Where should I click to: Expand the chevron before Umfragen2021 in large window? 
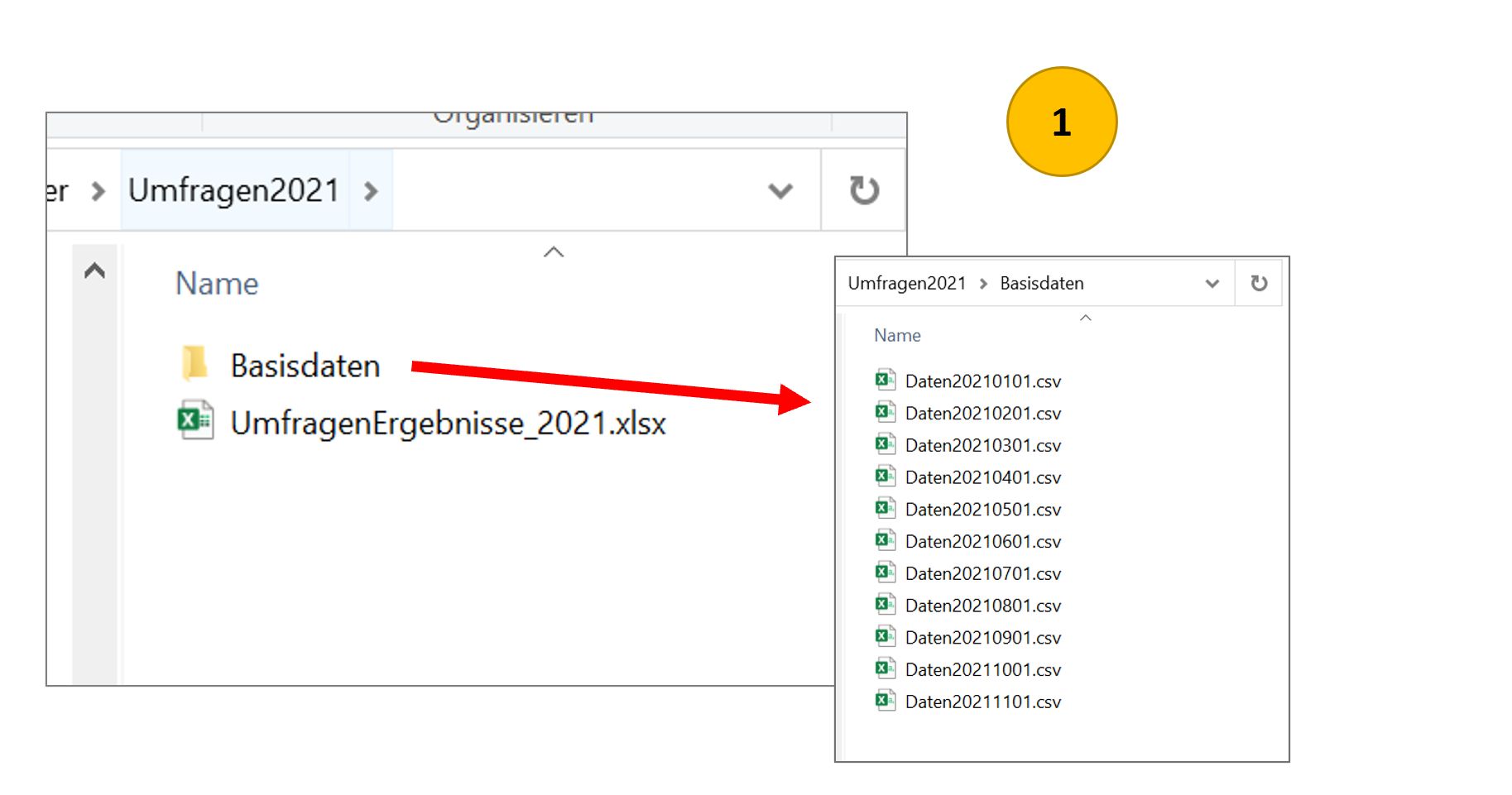pyautogui.click(x=98, y=191)
